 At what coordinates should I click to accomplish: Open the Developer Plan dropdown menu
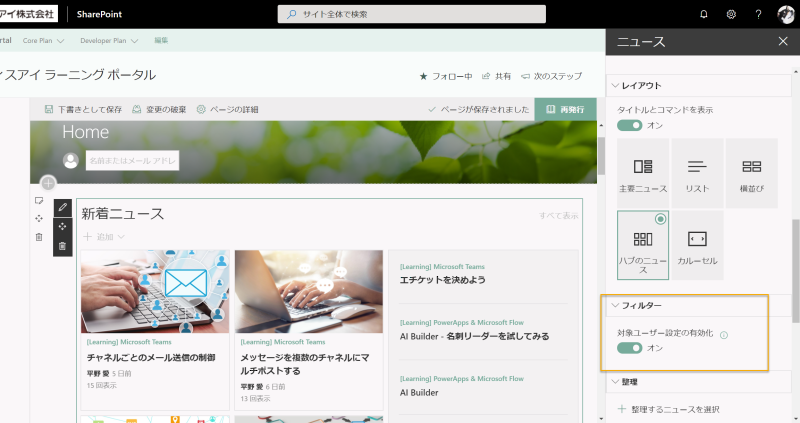[x=109, y=41]
